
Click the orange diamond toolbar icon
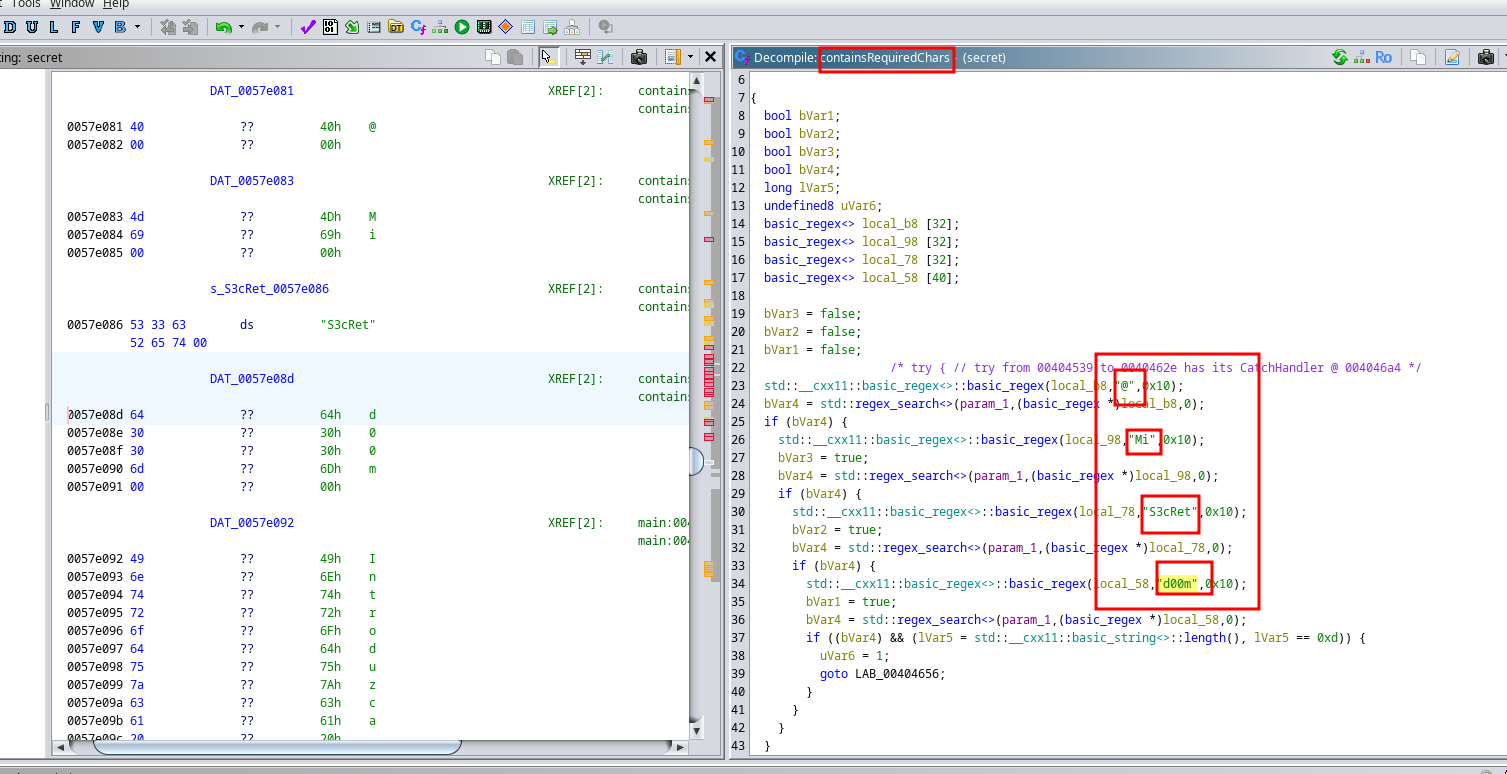(x=506, y=27)
